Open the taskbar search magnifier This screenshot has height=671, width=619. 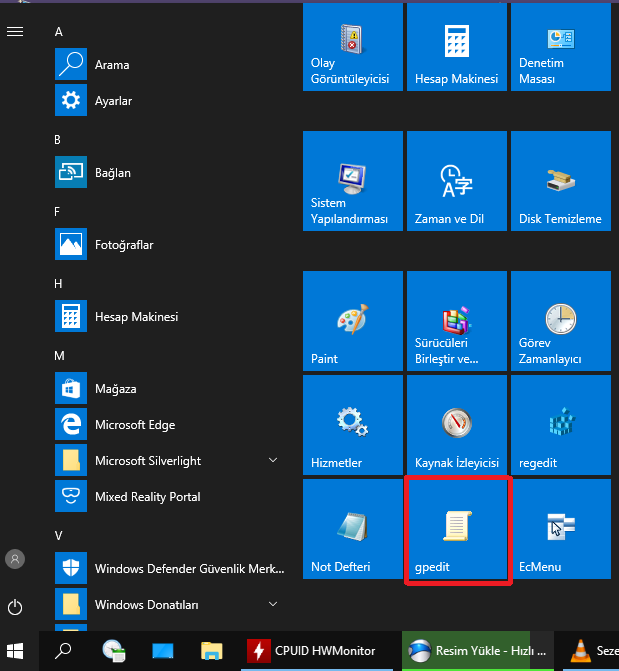point(63,651)
